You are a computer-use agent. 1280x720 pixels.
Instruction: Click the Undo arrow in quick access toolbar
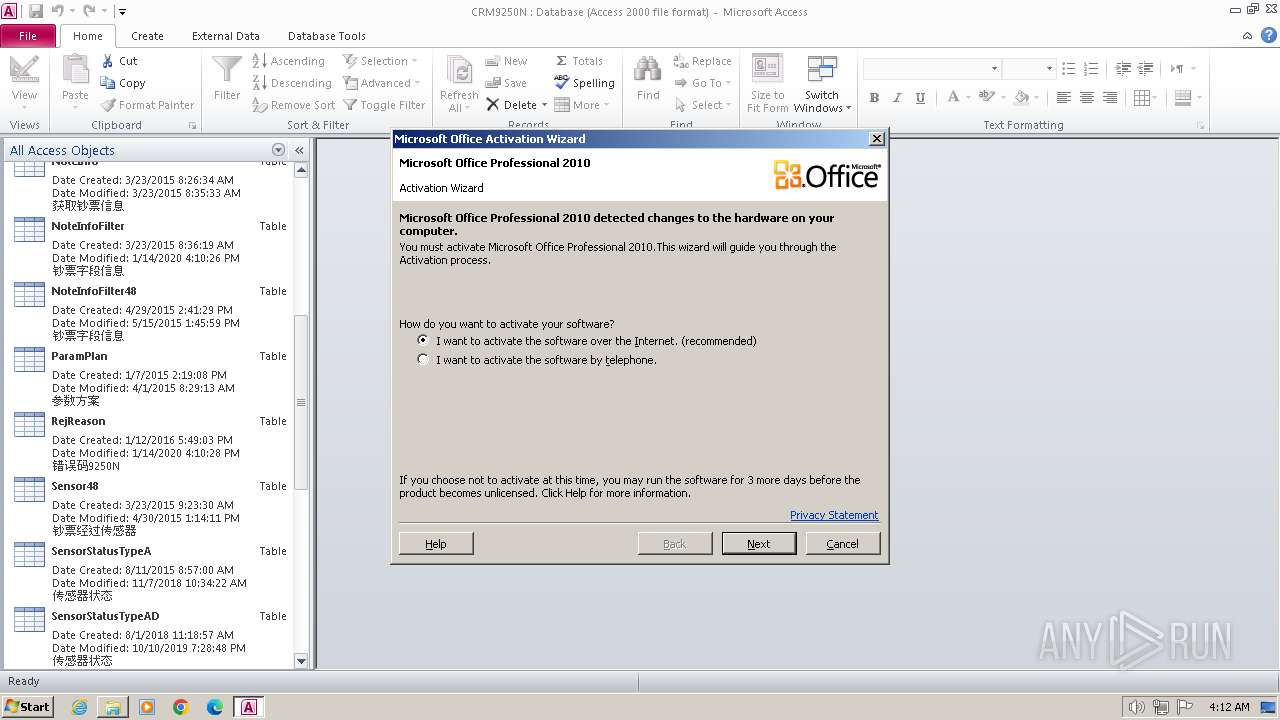(x=58, y=11)
